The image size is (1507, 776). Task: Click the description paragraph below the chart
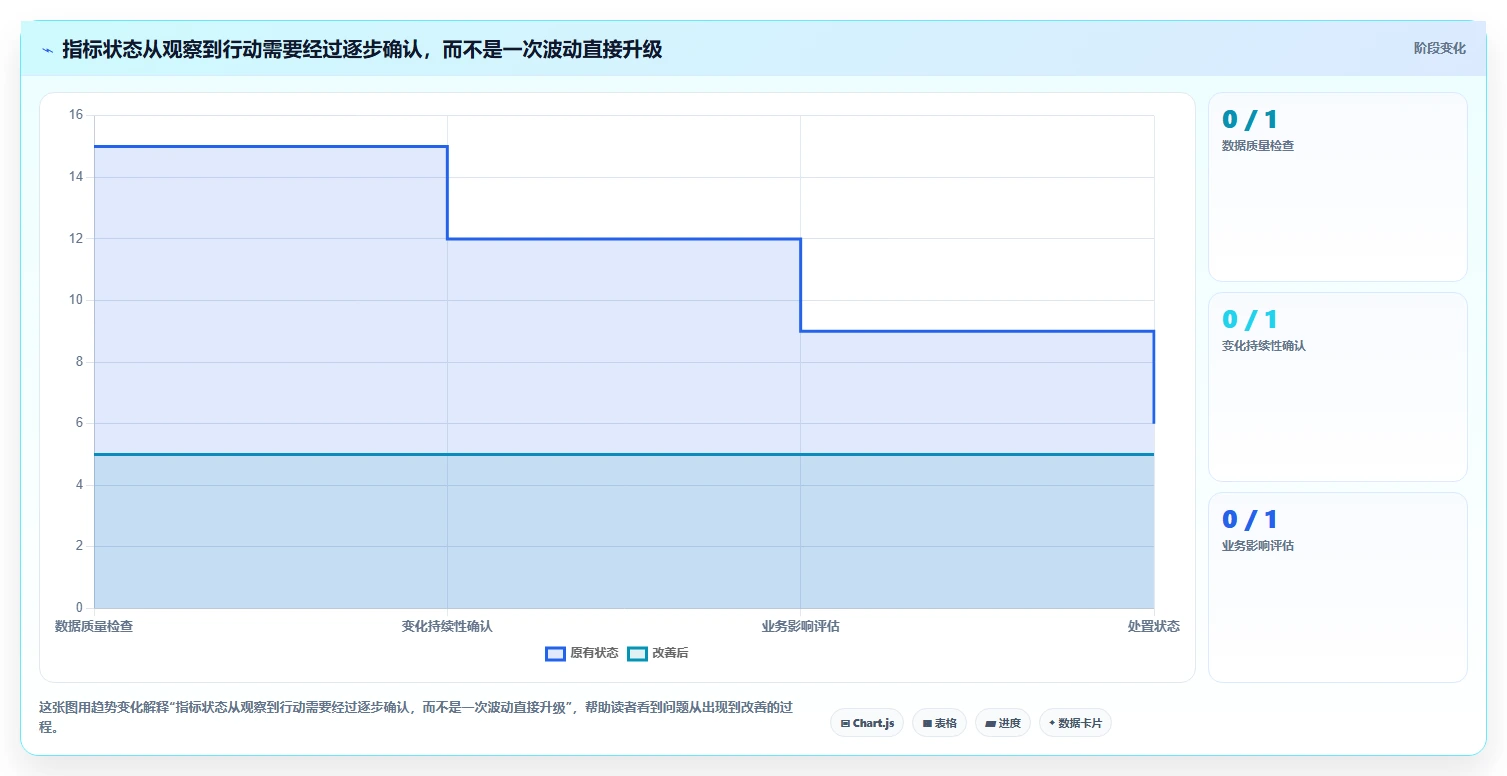coord(416,717)
